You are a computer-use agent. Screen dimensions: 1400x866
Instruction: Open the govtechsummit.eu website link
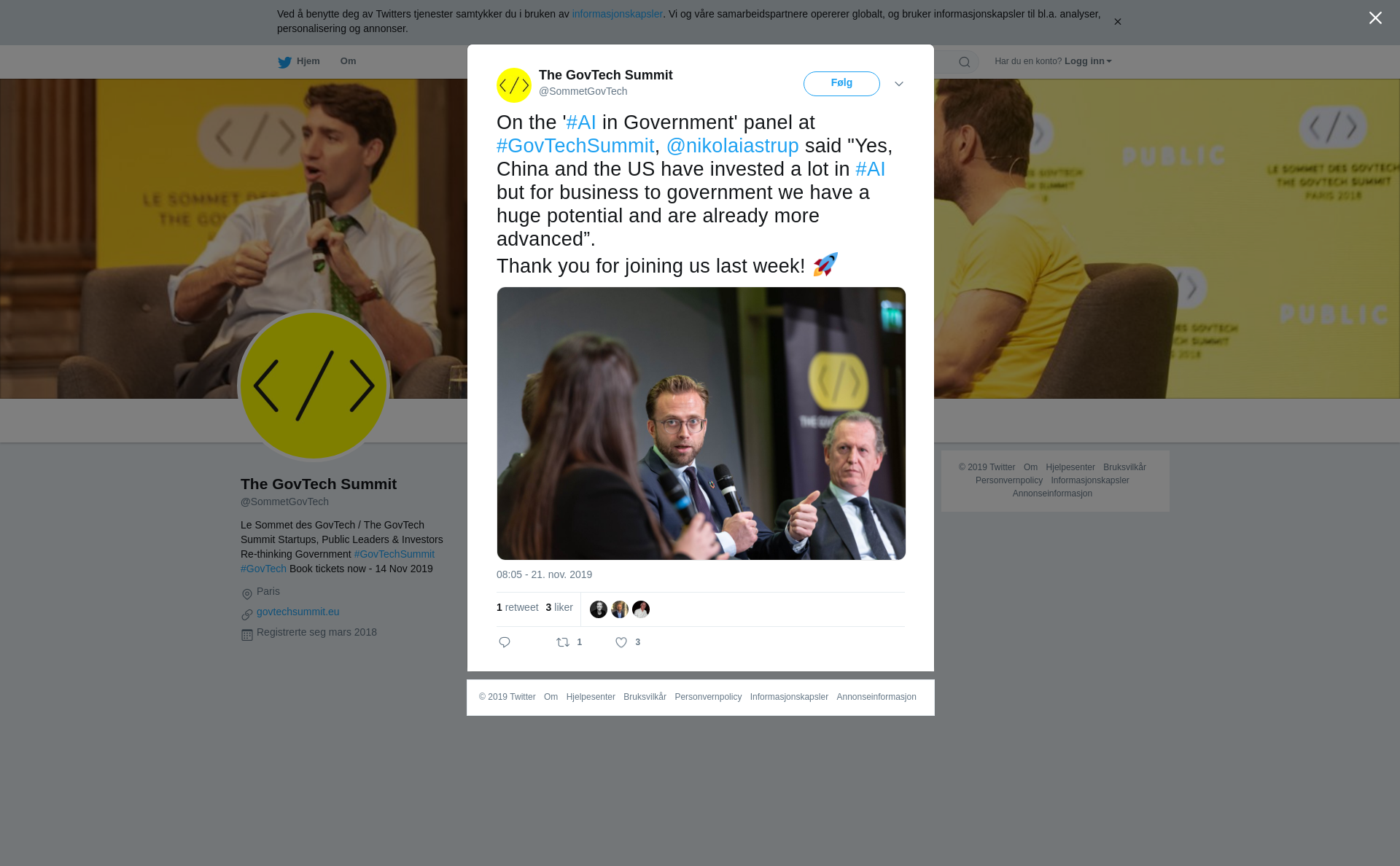tap(297, 612)
